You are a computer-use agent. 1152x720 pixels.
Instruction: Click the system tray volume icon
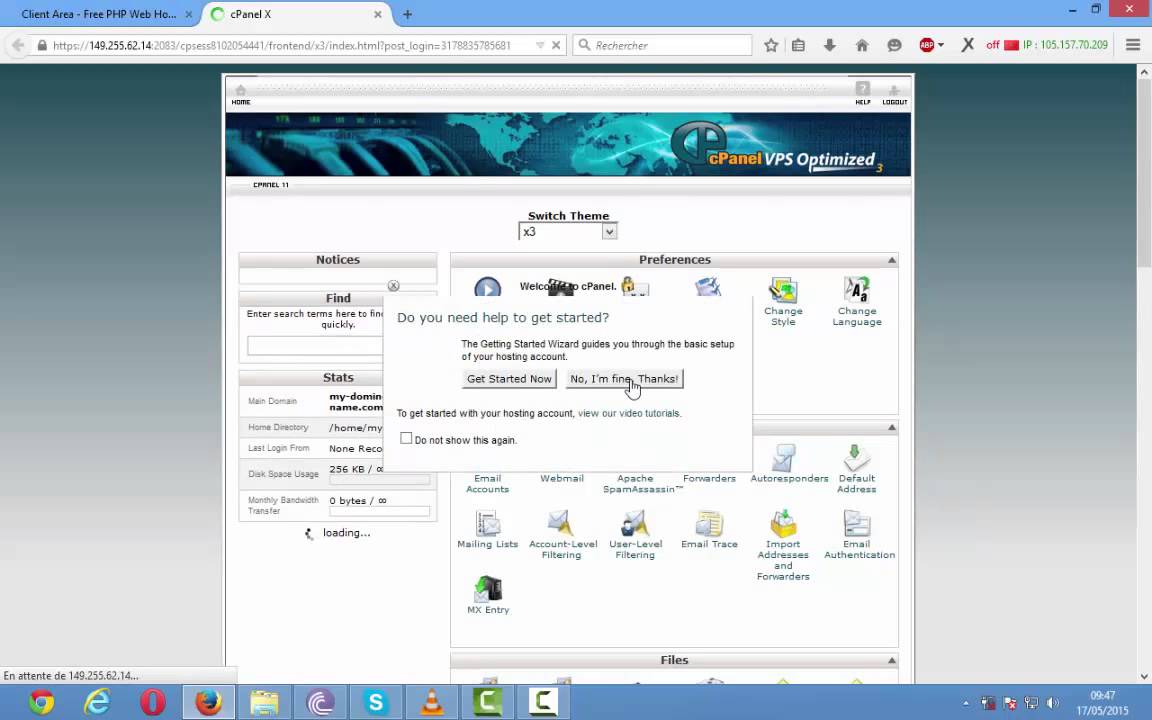[1053, 703]
